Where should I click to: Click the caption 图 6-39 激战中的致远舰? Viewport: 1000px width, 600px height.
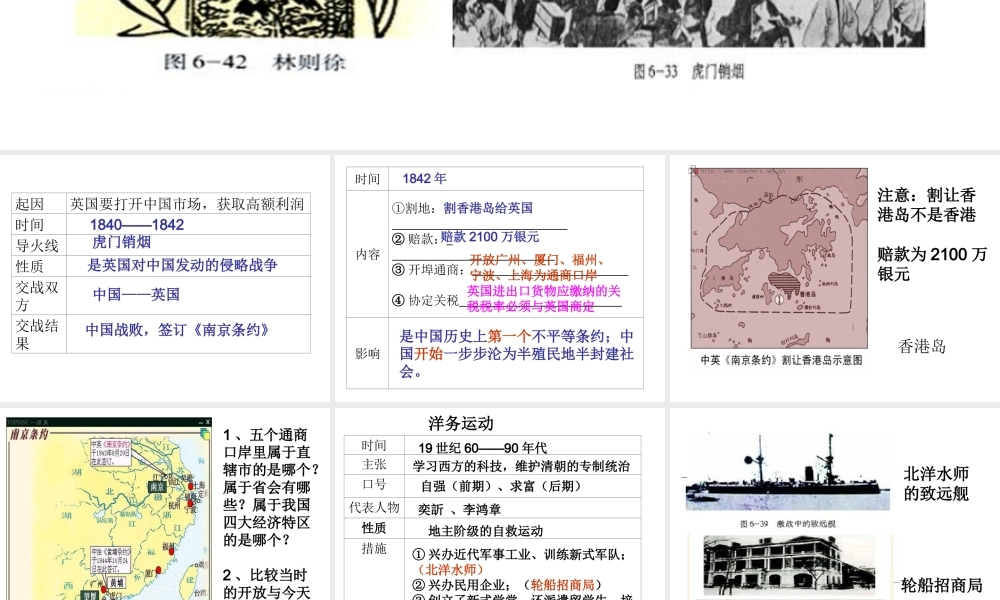(788, 523)
